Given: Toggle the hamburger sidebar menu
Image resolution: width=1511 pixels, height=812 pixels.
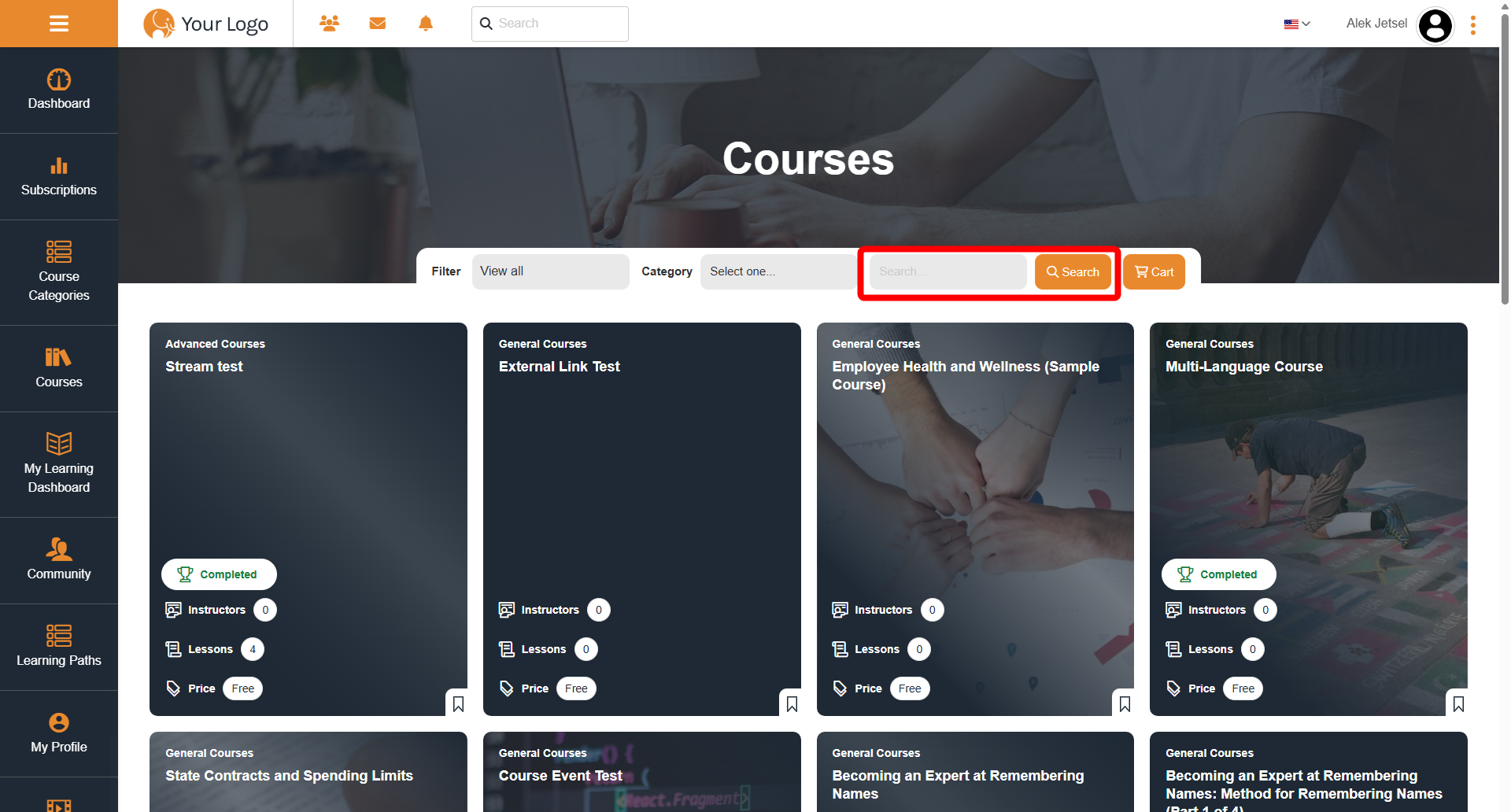Looking at the screenshot, I should [59, 24].
